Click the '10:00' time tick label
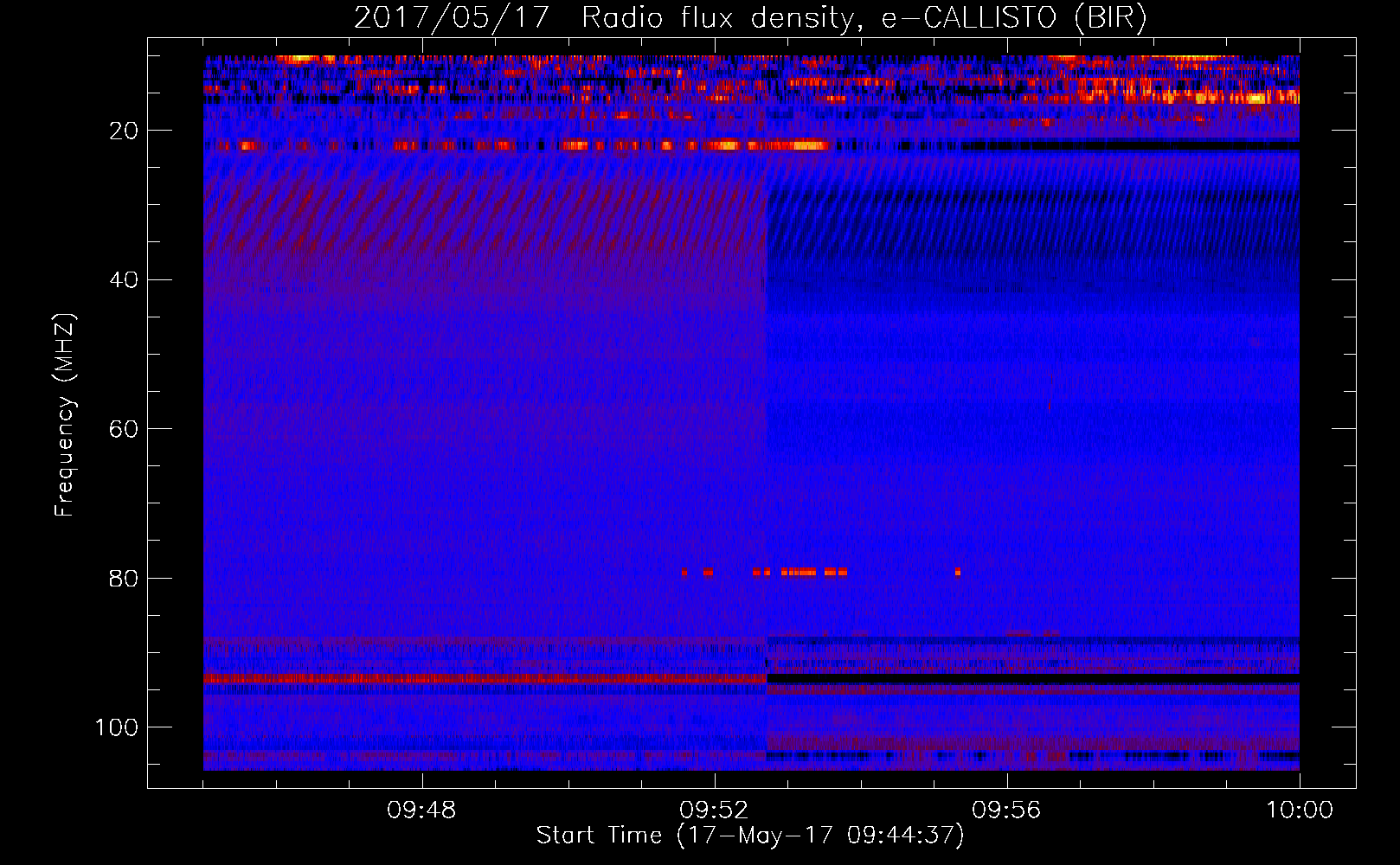The height and width of the screenshot is (865, 1400). pos(1300,811)
